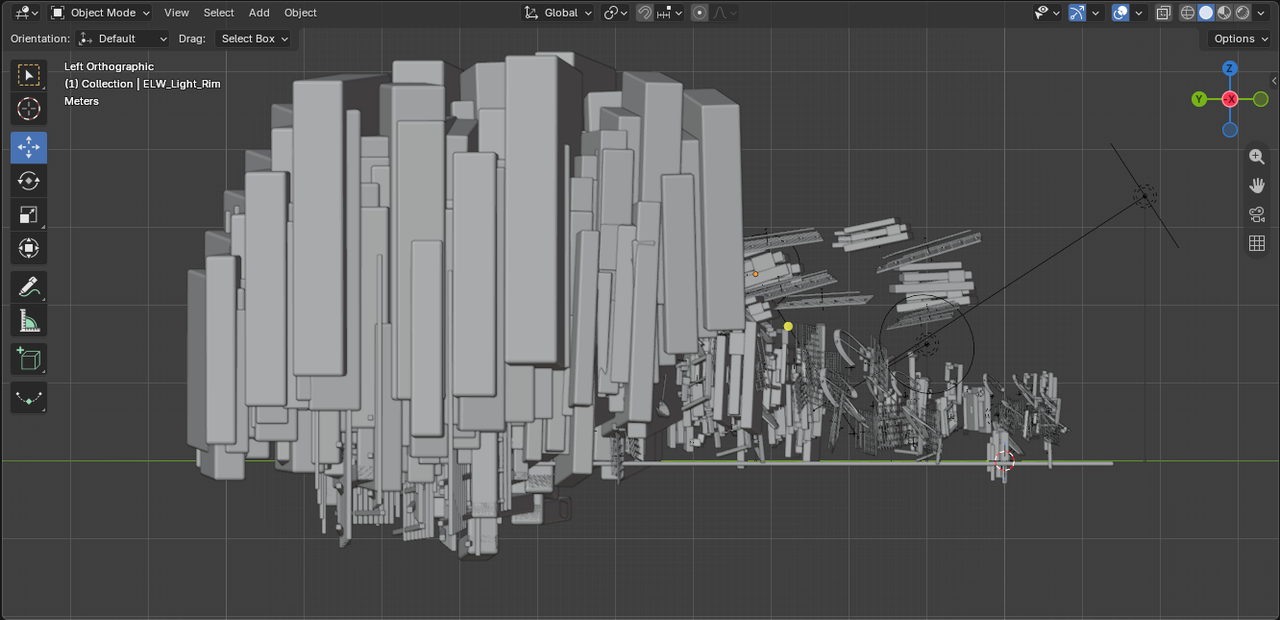Open the pivot point dropdown
The height and width of the screenshot is (620, 1280).
[616, 13]
